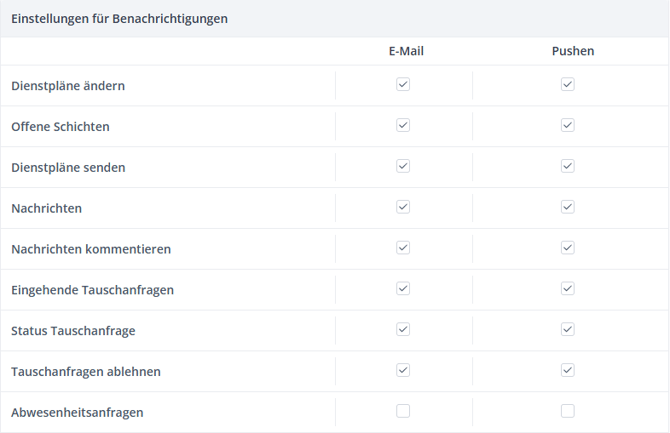Uncheck E-Mail for Tauschanfragen ablehnen
Image resolution: width=670 pixels, height=433 pixels.
(403, 370)
